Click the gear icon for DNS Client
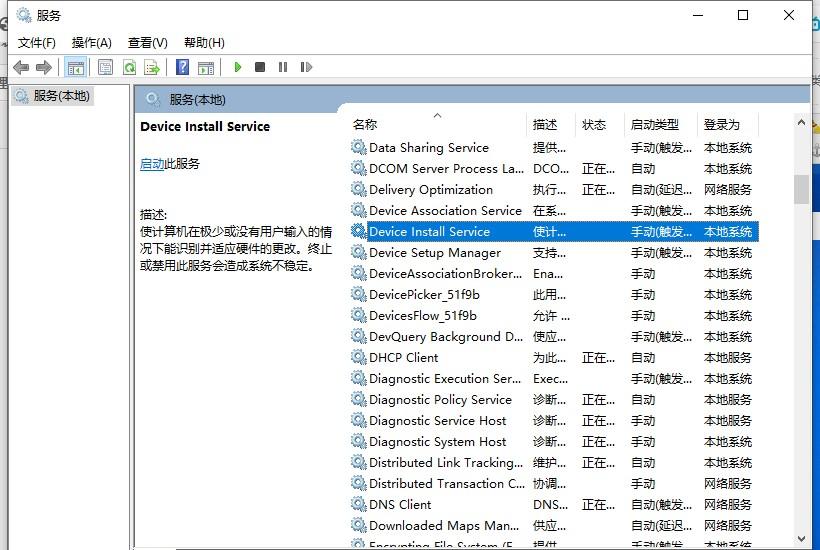 point(358,504)
